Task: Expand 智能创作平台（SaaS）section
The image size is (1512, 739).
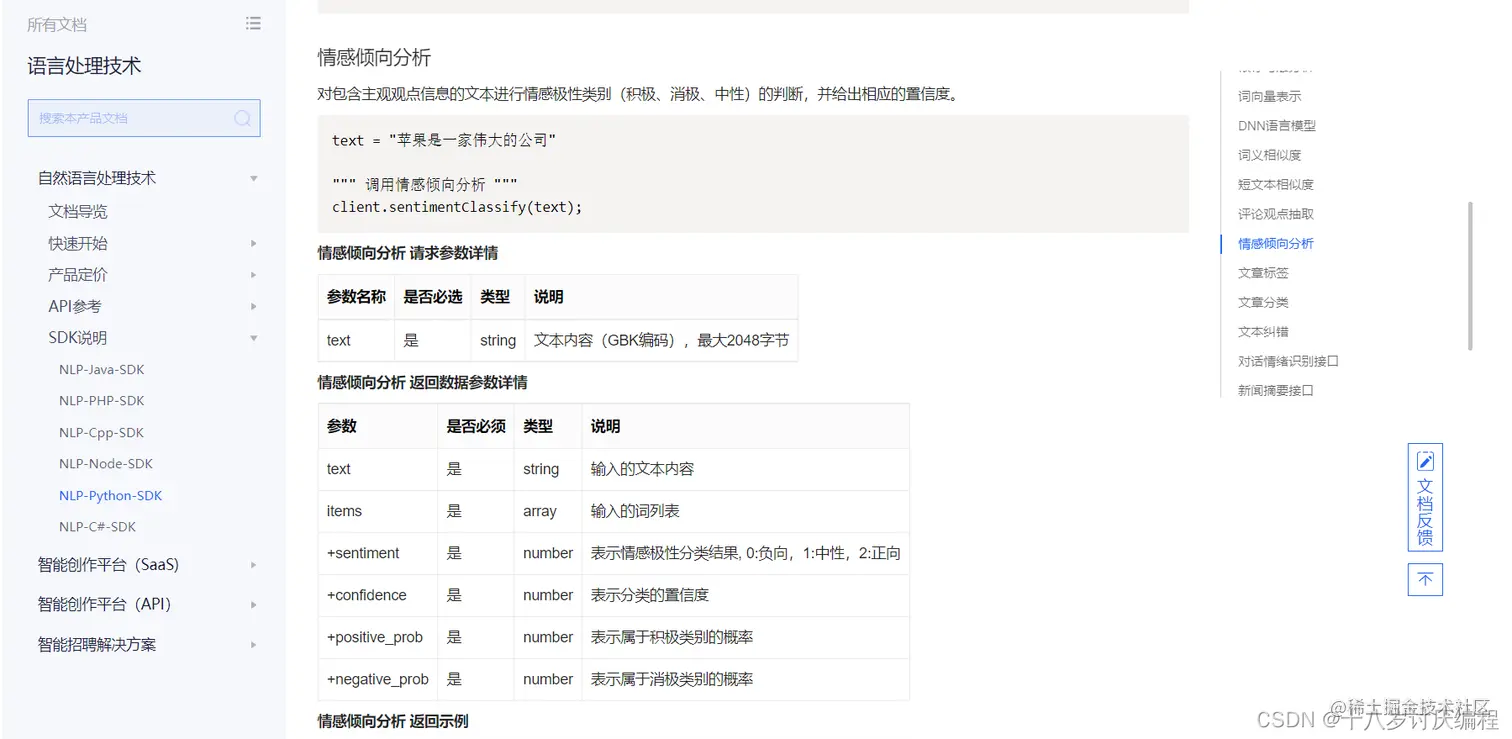Action: click(252, 564)
